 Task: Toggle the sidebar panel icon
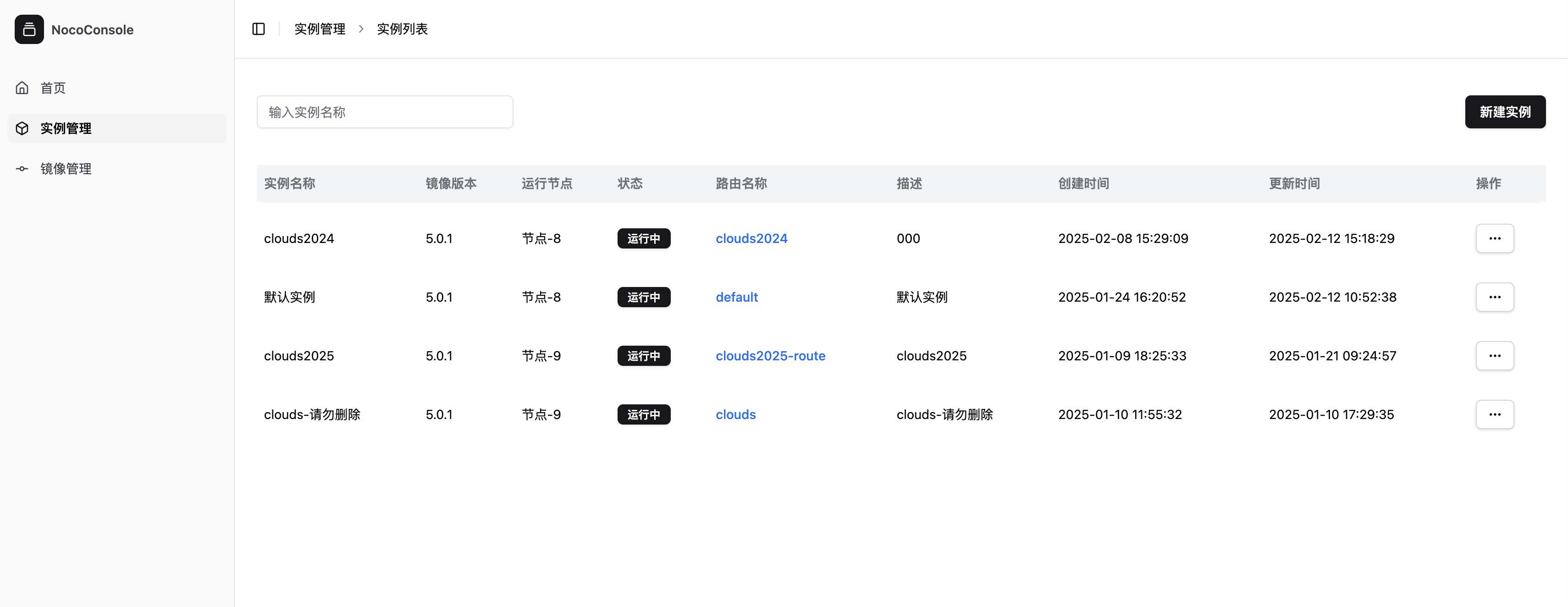tap(258, 29)
